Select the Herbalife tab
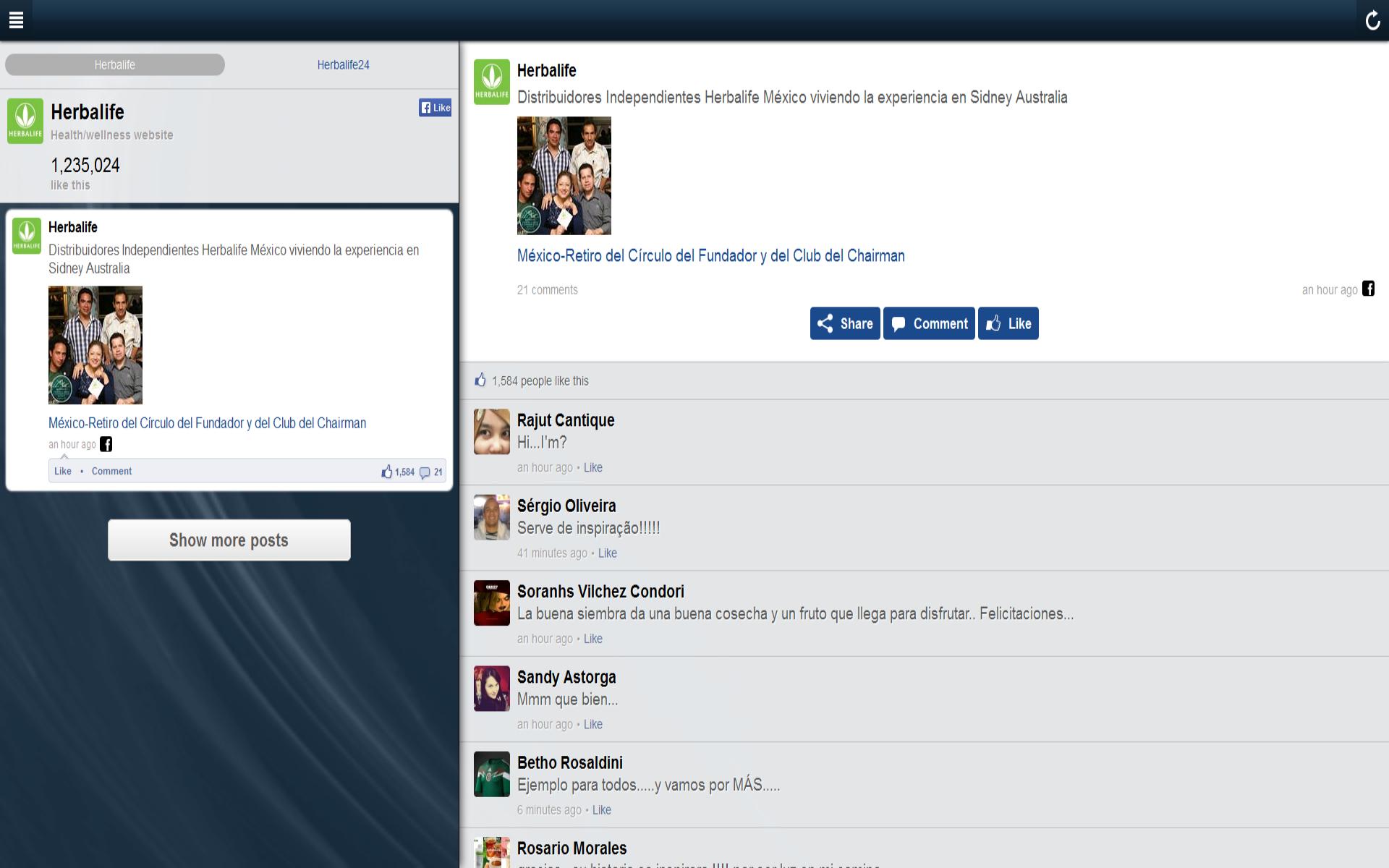Viewport: 1389px width, 868px height. [115, 65]
